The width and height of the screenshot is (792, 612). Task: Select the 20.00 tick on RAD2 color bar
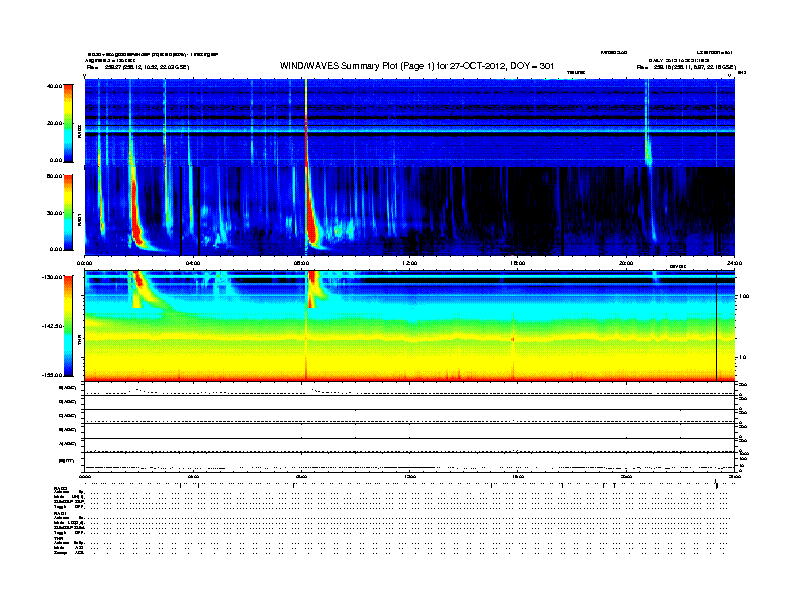pos(54,123)
